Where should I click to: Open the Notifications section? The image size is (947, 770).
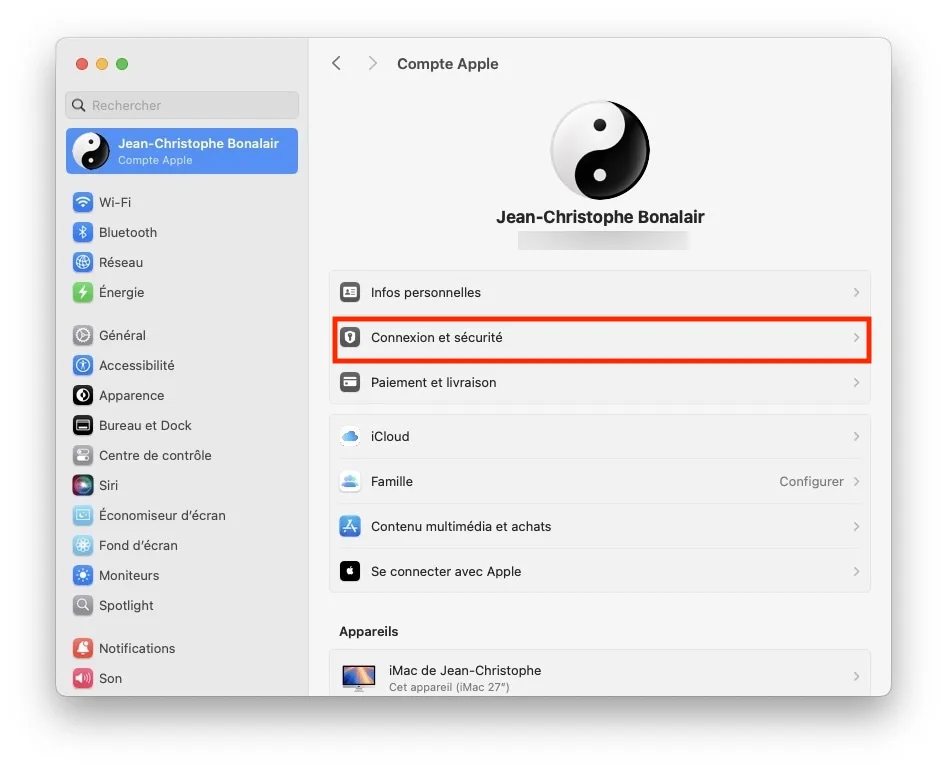[x=135, y=648]
